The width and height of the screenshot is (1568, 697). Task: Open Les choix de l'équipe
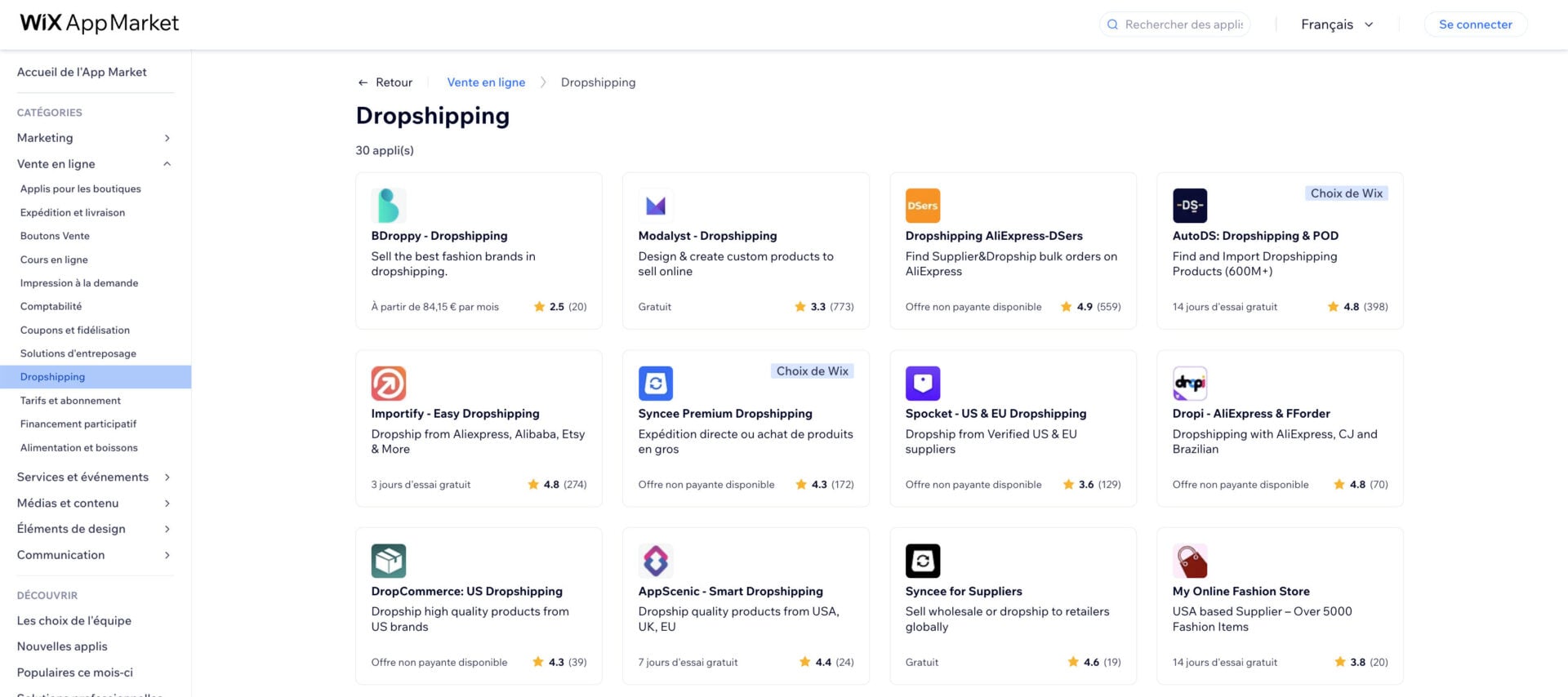[74, 620]
